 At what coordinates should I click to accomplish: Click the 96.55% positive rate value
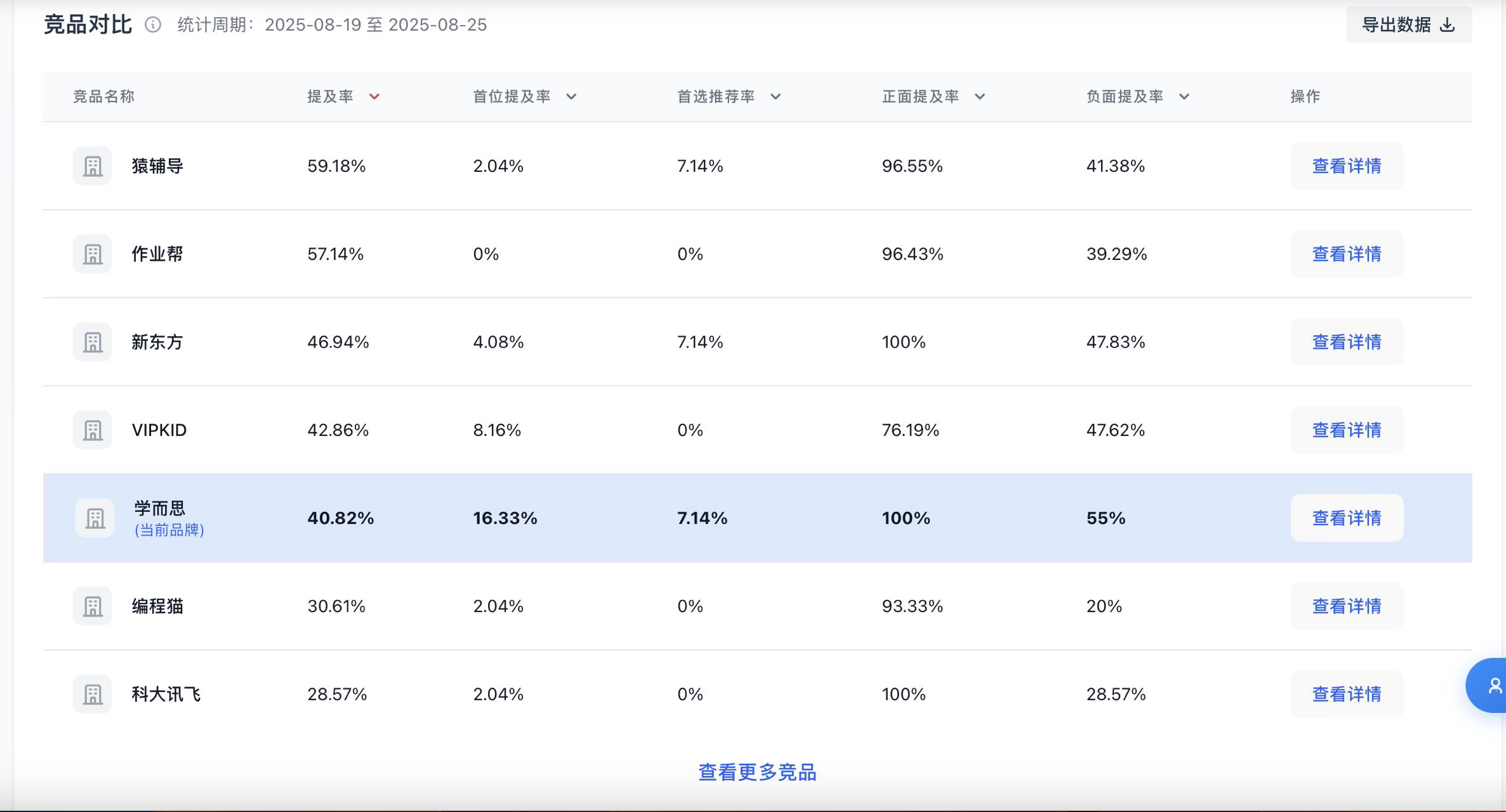pyautogui.click(x=913, y=166)
